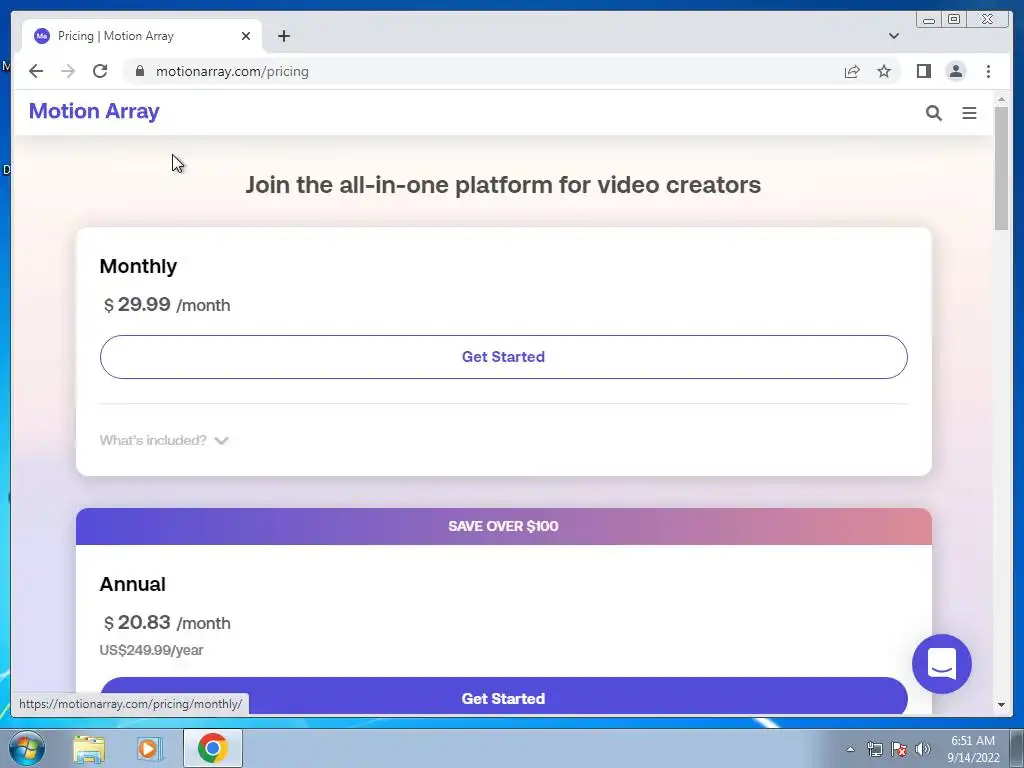Click the SAVE OVER $100 banner
This screenshot has width=1024, height=768.
tap(504, 526)
